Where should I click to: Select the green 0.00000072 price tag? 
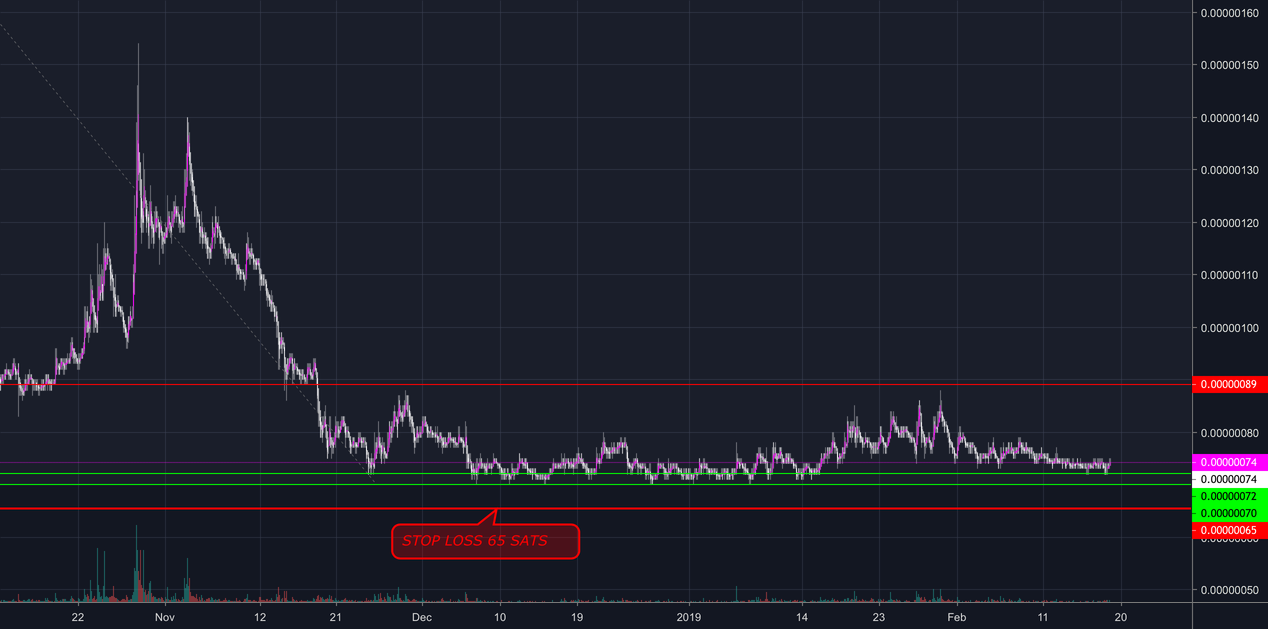1231,496
